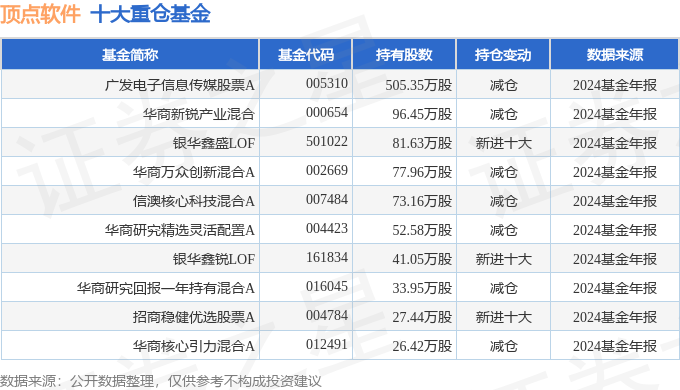This screenshot has height=390, width=680.
Task: Click the 持仓变动 column header
Action: (x=503, y=55)
